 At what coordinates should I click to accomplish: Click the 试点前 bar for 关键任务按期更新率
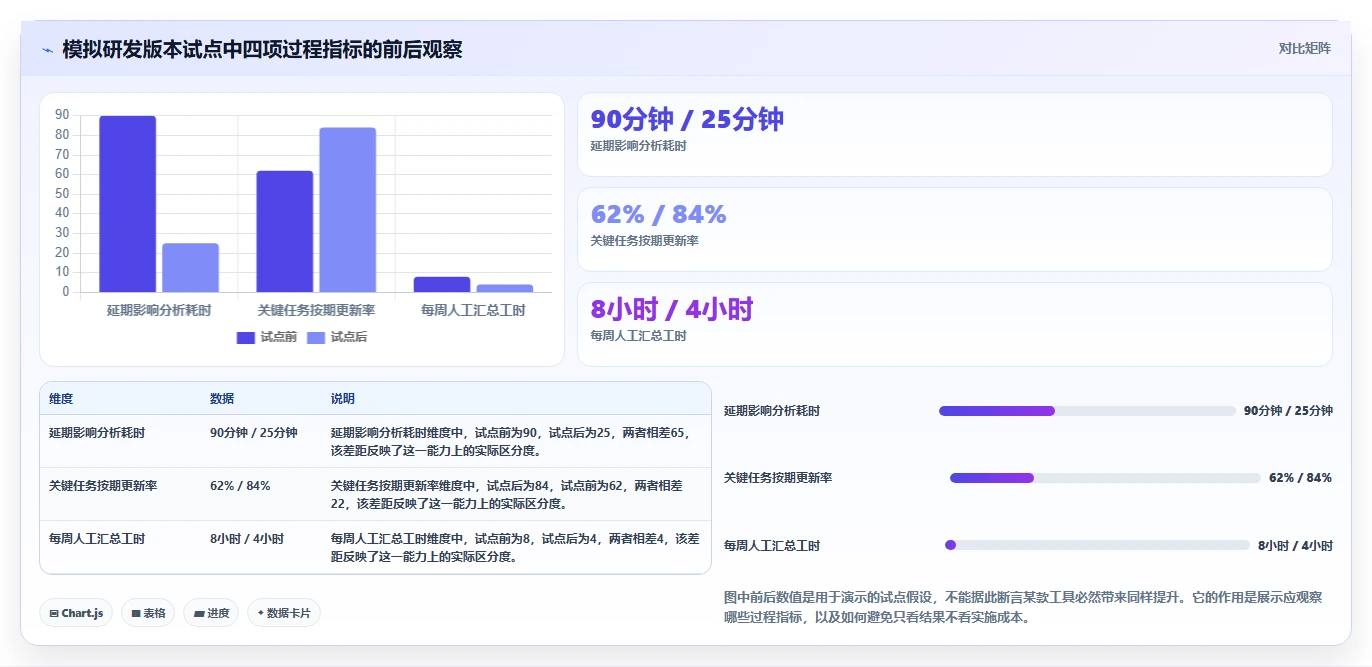[285, 232]
